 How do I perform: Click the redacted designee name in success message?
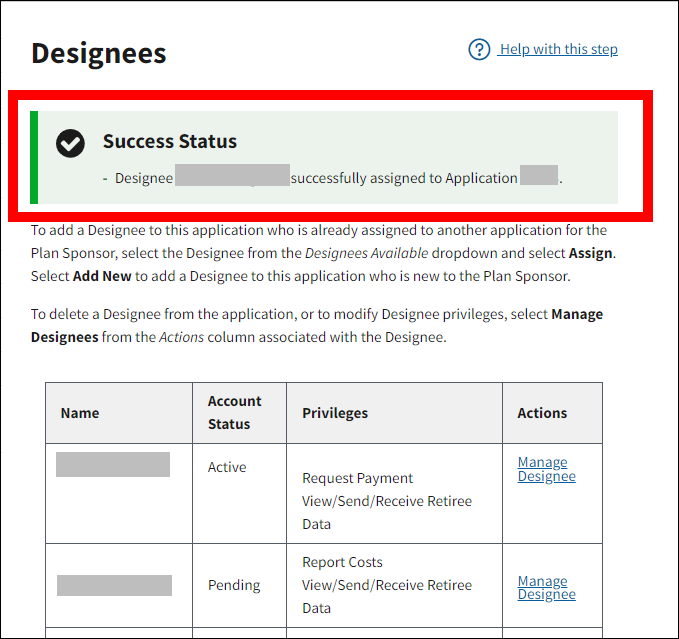click(232, 178)
